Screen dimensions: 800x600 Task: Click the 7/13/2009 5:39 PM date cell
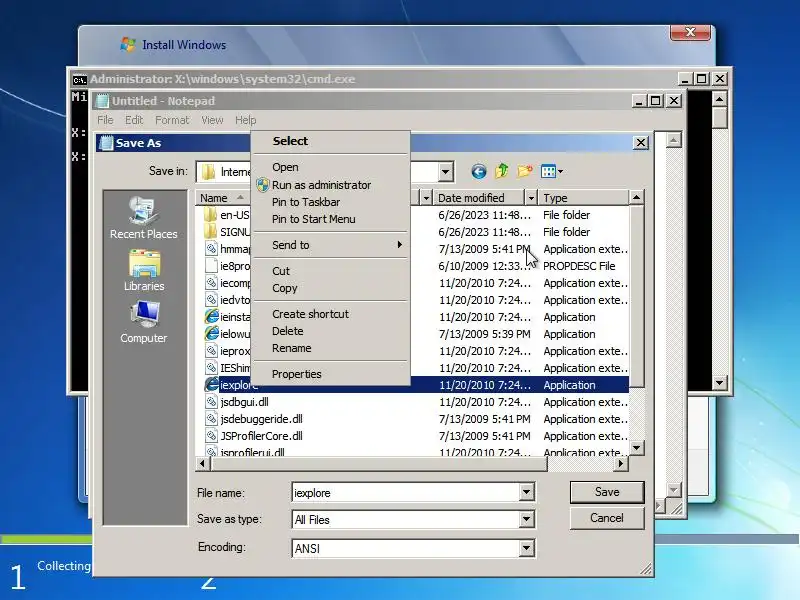tap(484, 334)
